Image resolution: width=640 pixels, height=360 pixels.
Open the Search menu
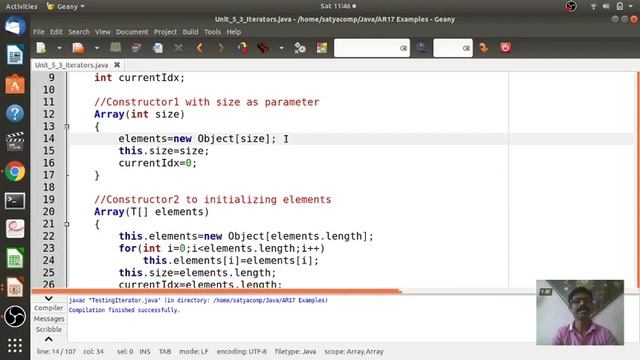[79, 32]
